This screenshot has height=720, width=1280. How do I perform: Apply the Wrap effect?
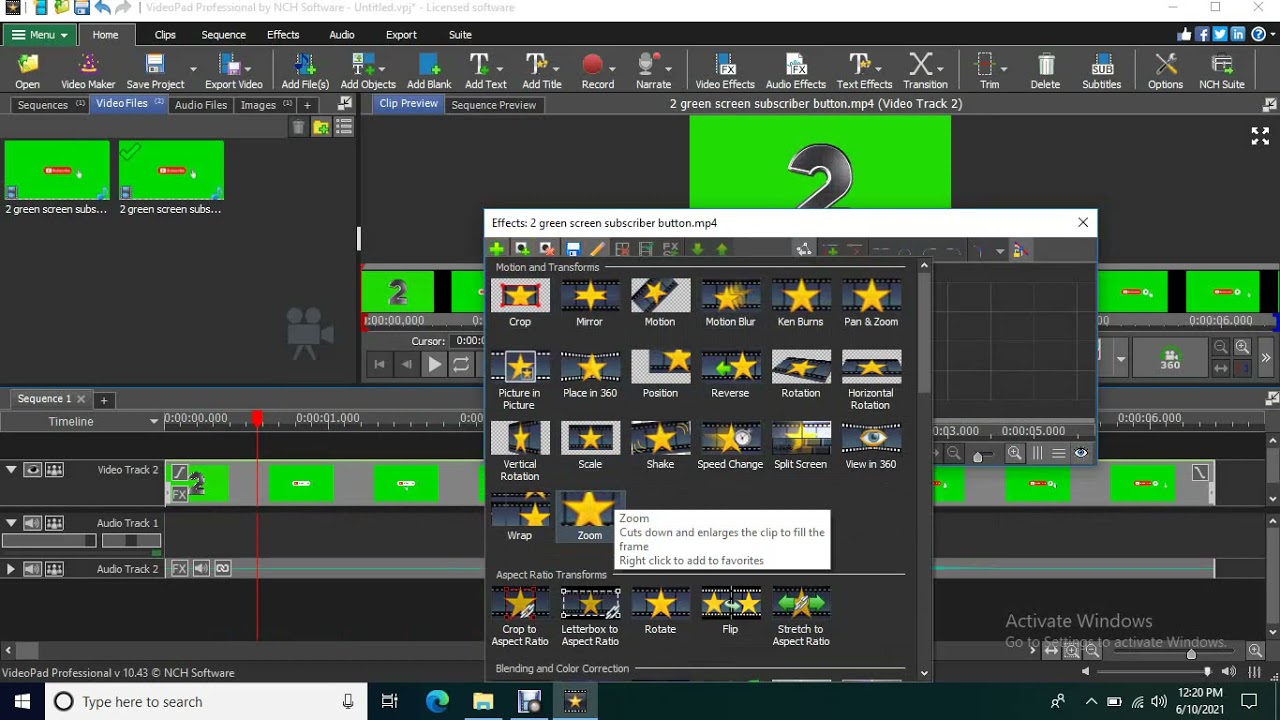520,517
